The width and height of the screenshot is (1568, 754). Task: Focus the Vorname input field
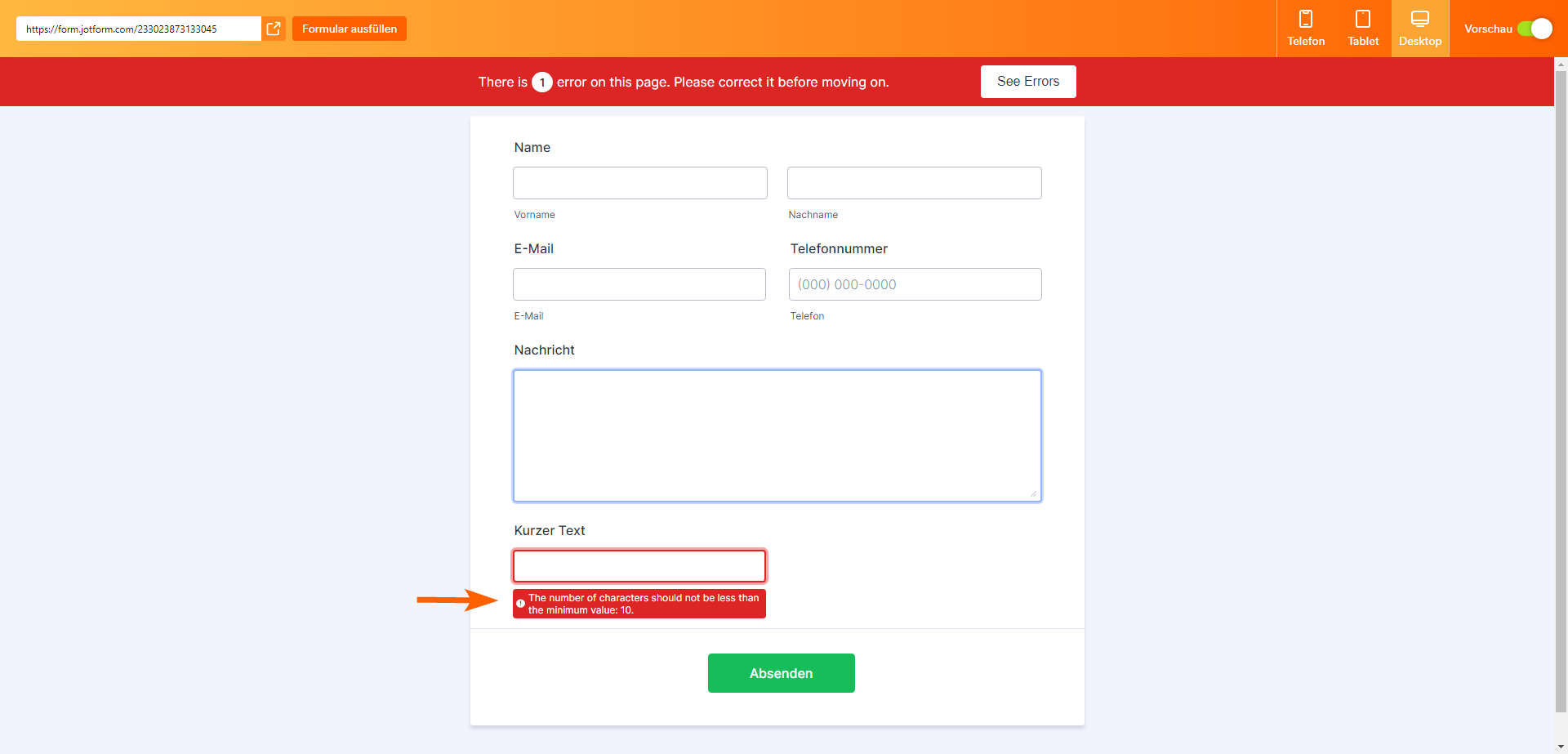coord(640,183)
